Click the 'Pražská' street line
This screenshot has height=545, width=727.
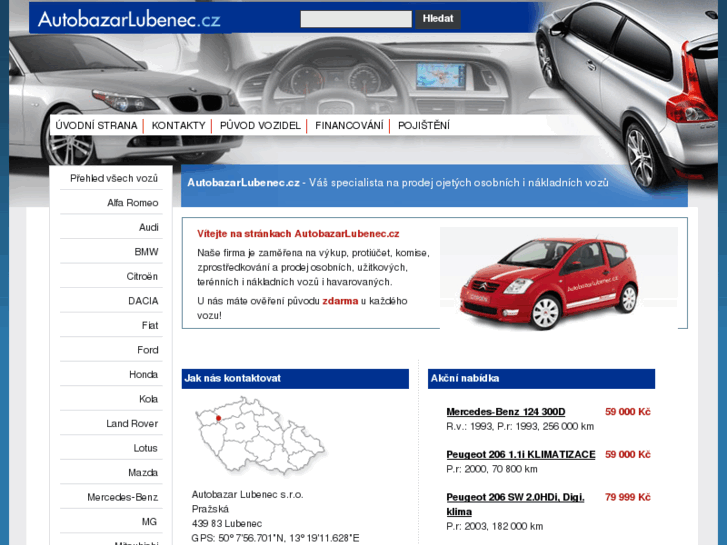(x=210, y=509)
